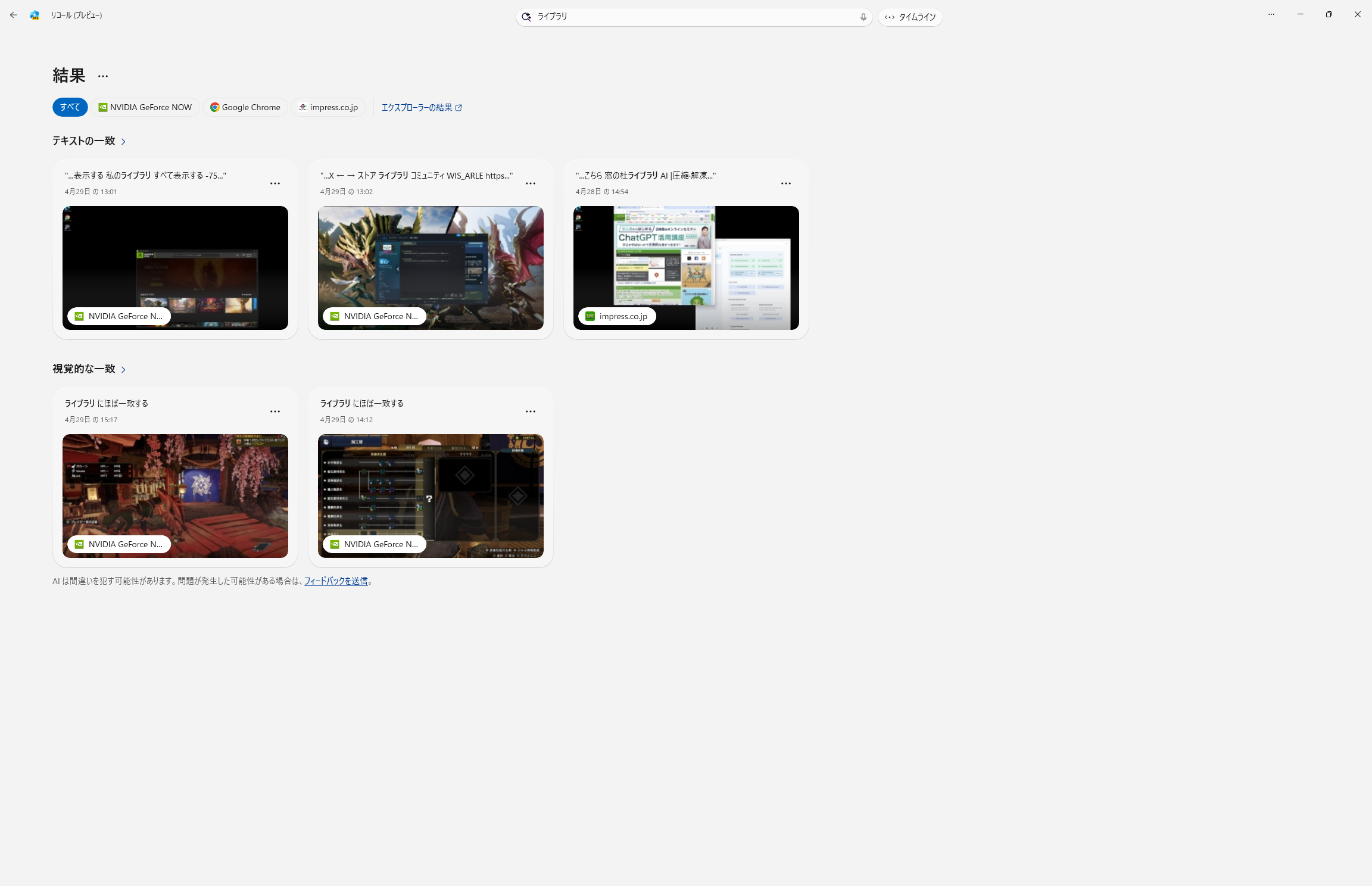The image size is (1372, 886).
Task: Expand the テキストの一致 section chevron
Action: click(123, 142)
